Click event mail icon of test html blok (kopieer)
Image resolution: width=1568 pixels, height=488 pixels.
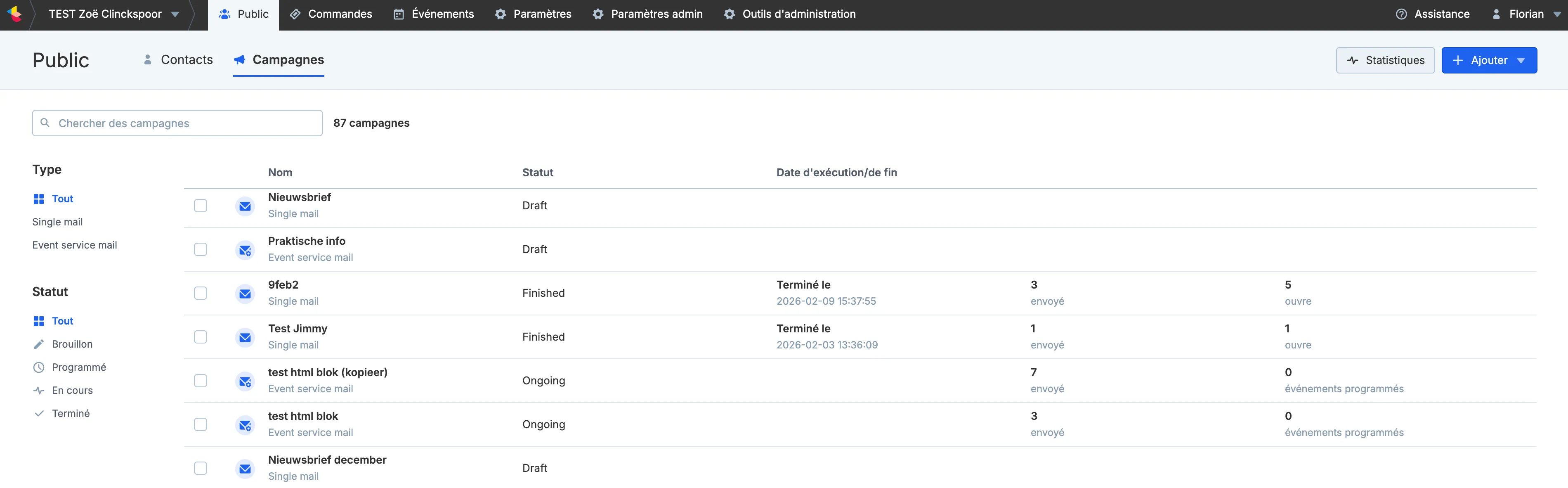(x=245, y=381)
